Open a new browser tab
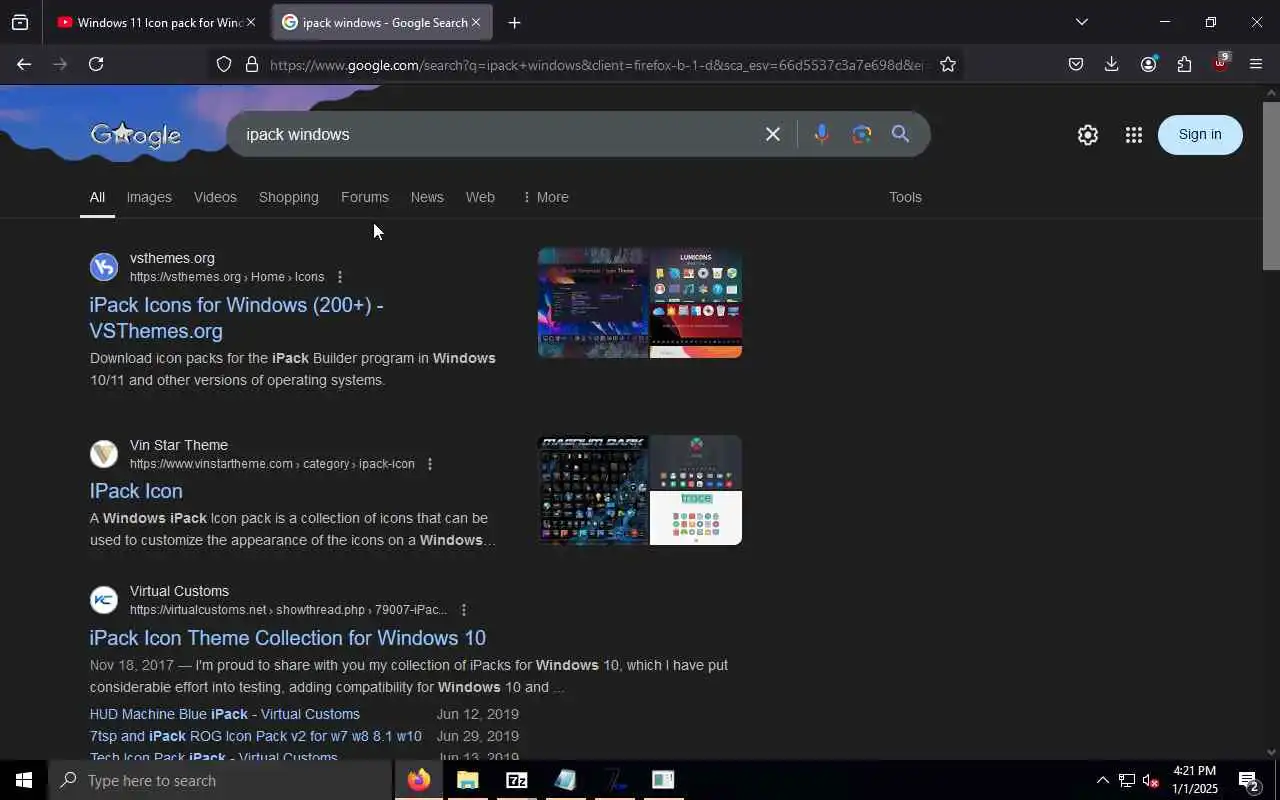The width and height of the screenshot is (1280, 800). click(x=514, y=22)
